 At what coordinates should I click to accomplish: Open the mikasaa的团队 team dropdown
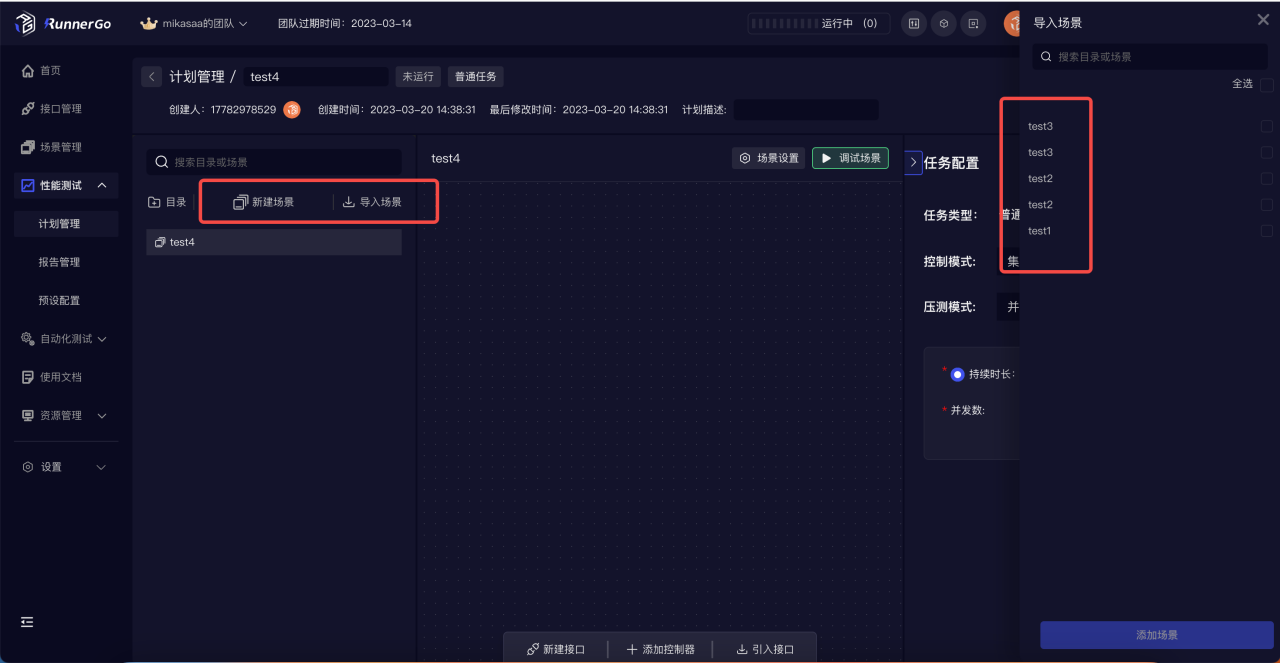pos(194,23)
